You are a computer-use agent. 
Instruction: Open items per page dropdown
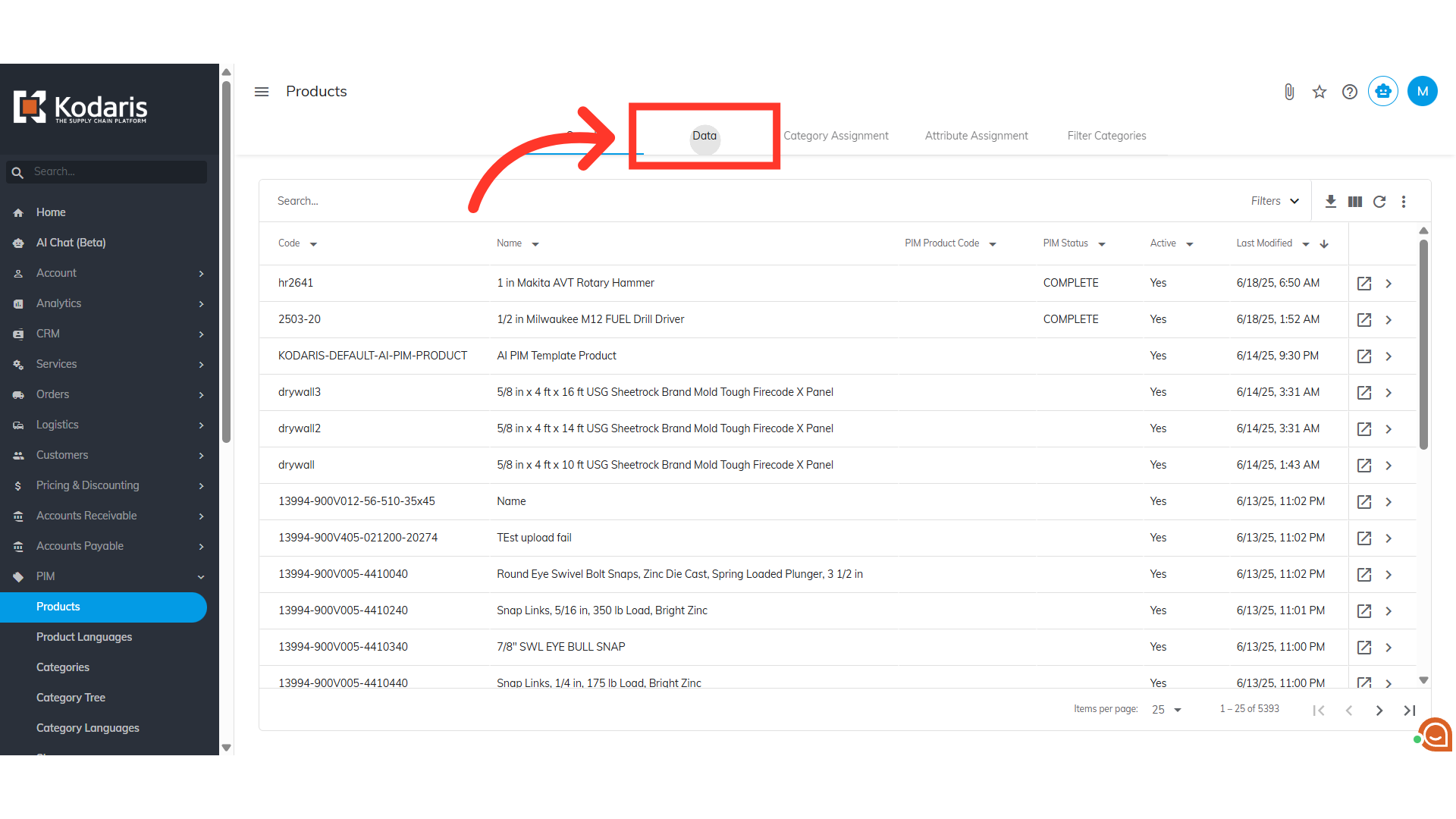tap(1166, 710)
